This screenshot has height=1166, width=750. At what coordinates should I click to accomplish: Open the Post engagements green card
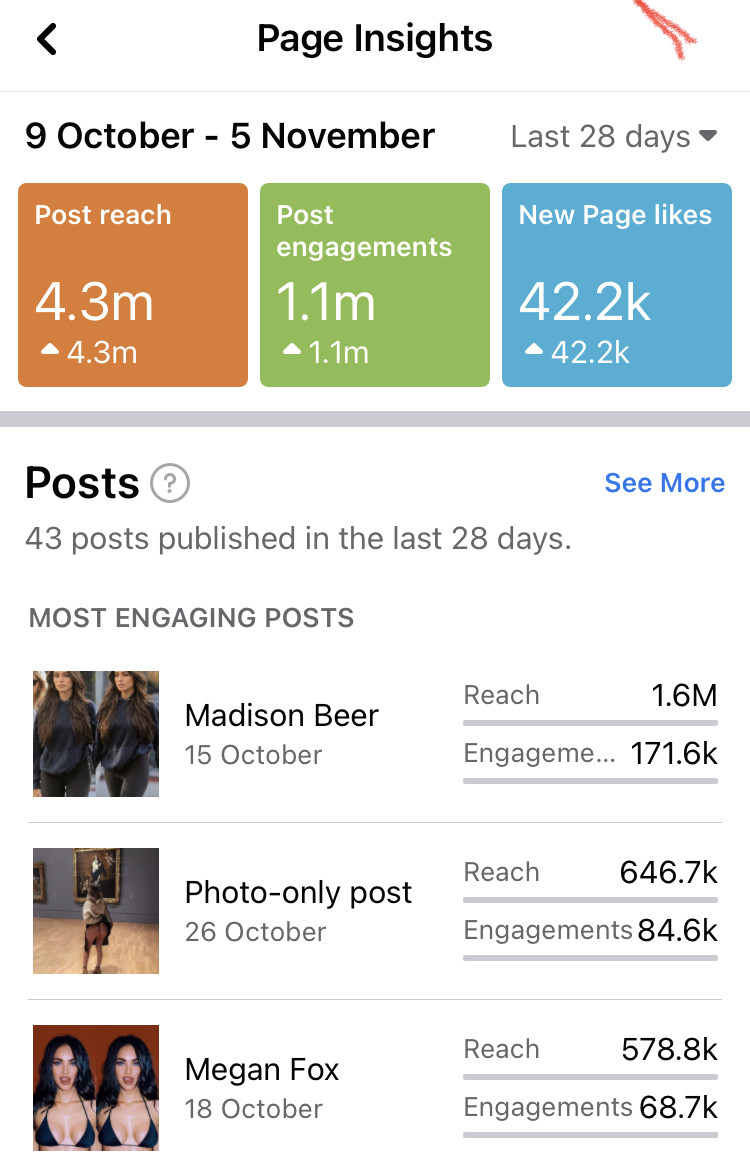(x=375, y=285)
